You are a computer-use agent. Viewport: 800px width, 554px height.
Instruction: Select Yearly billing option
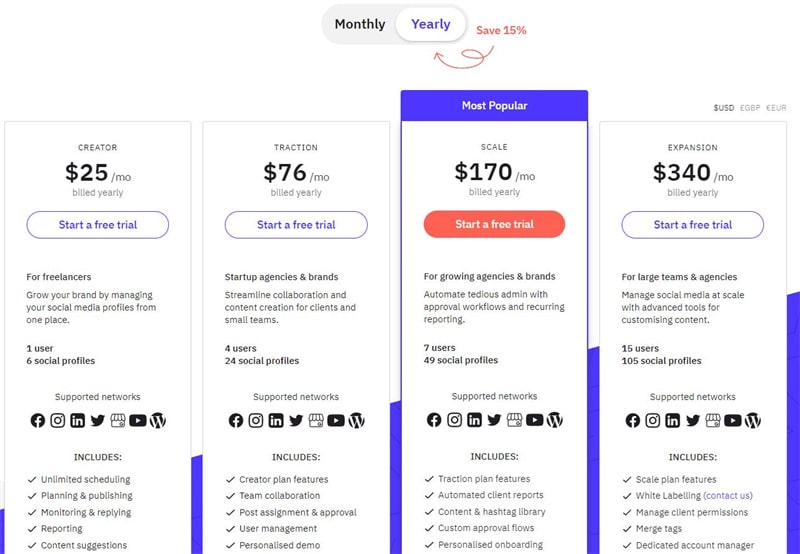click(x=431, y=24)
